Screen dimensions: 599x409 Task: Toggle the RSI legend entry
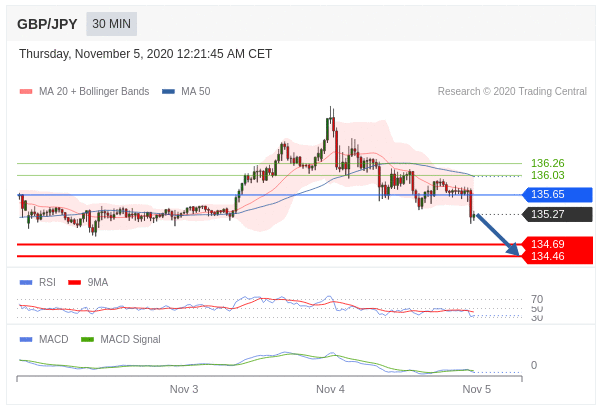coord(37,283)
